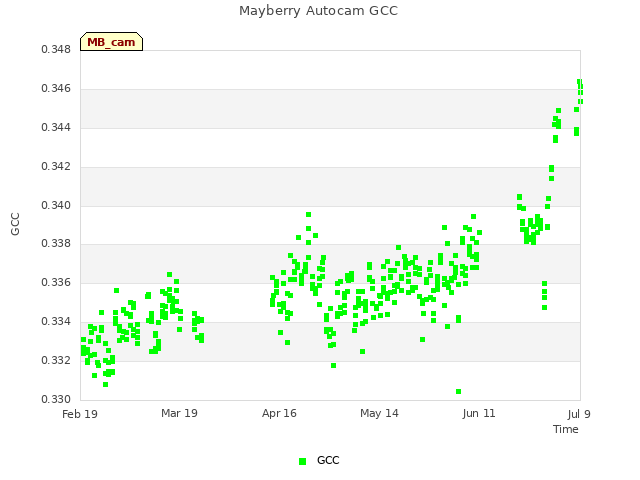Click the 0.340 y-axis tick label
Screen dimensions: 640x480
click(56, 205)
